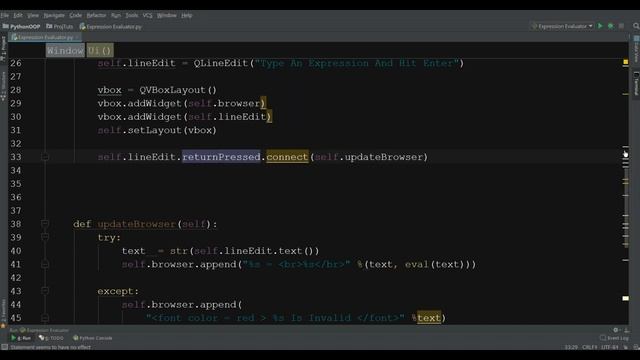The width and height of the screenshot is (640, 360).
Task: Select the ProjTuts folder breadcrumb
Action: (x=60, y=27)
